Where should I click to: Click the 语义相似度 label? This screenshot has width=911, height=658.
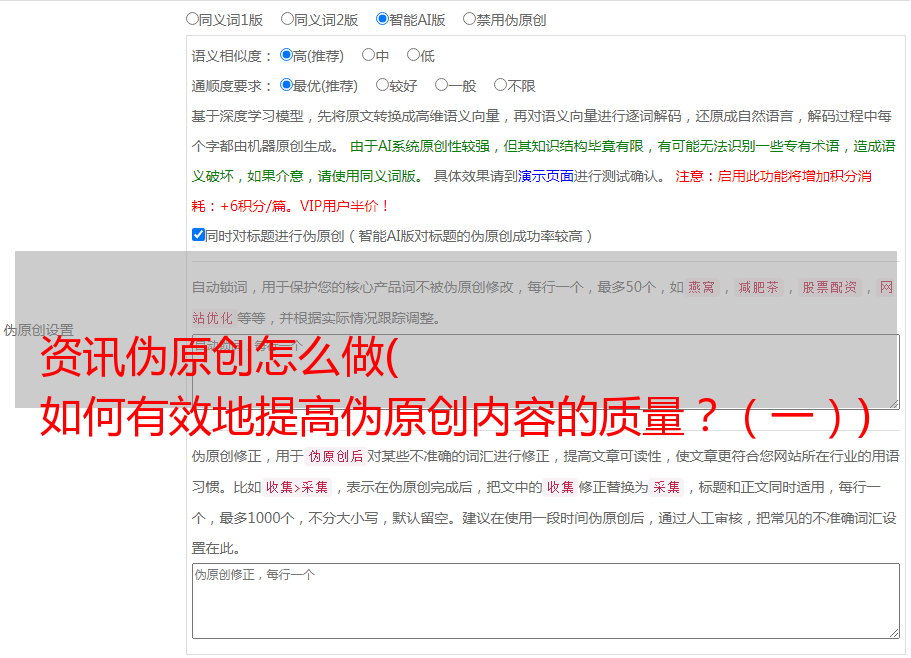pos(231,56)
